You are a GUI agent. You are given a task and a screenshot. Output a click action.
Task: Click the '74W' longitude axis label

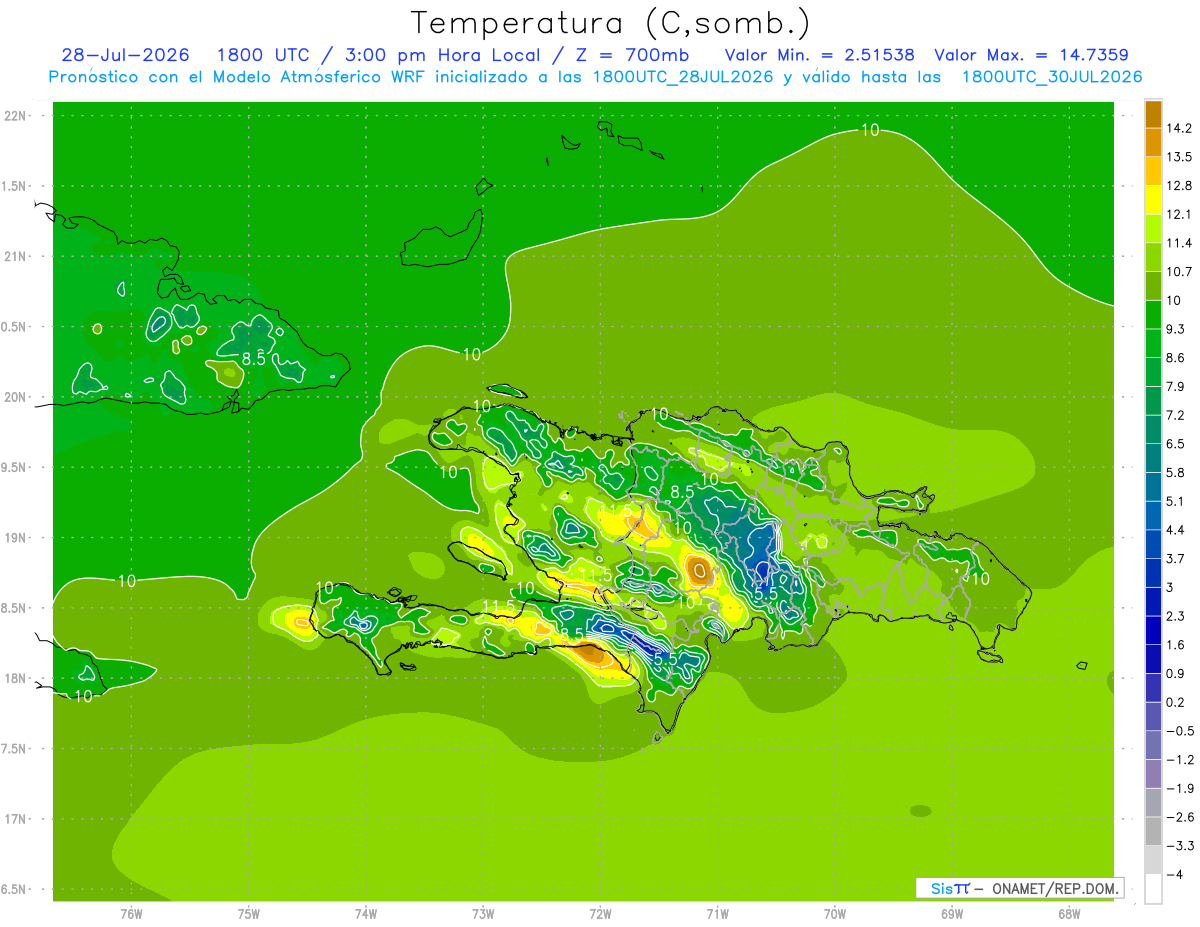(365, 913)
